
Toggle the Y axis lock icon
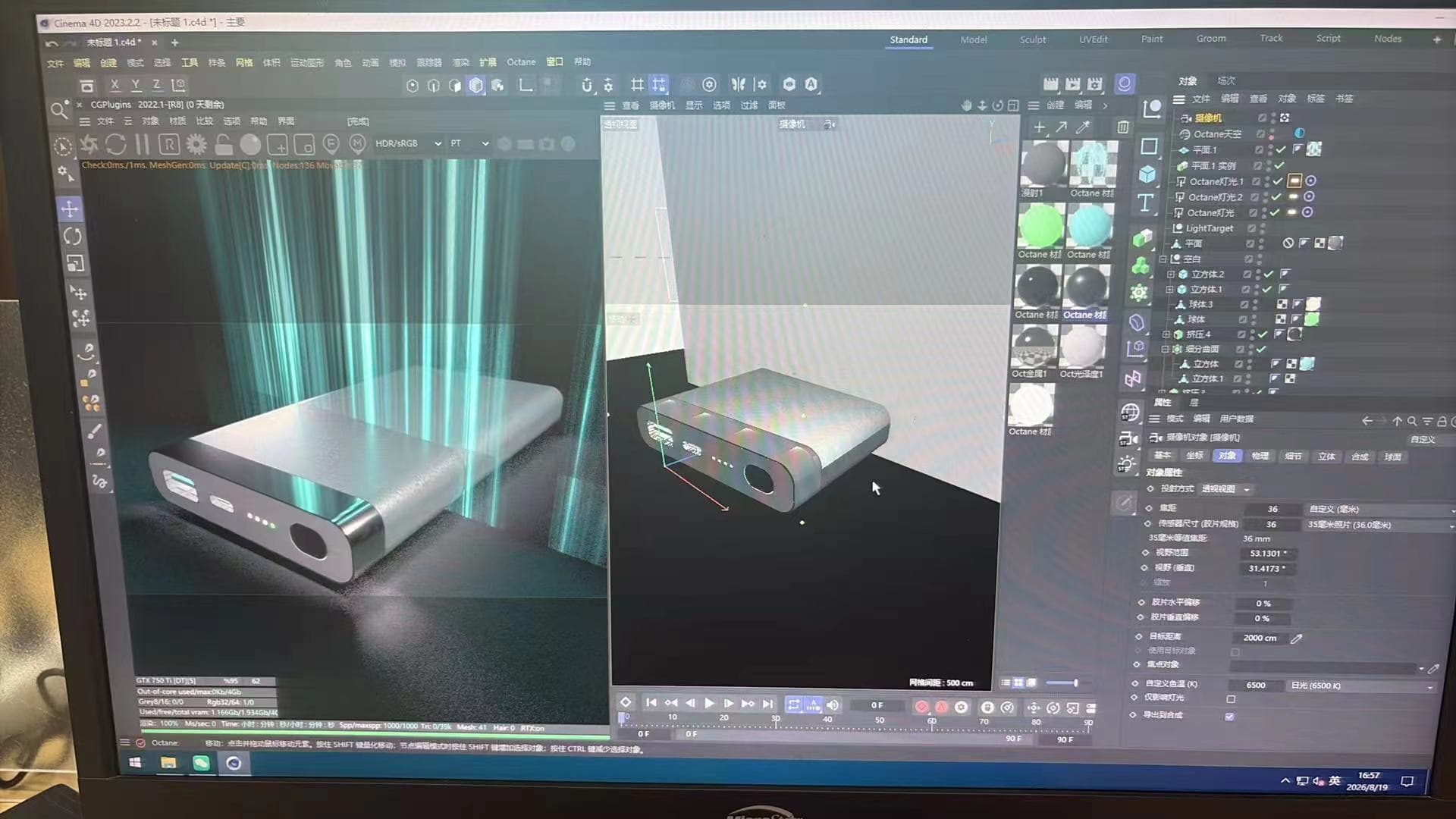coord(136,85)
